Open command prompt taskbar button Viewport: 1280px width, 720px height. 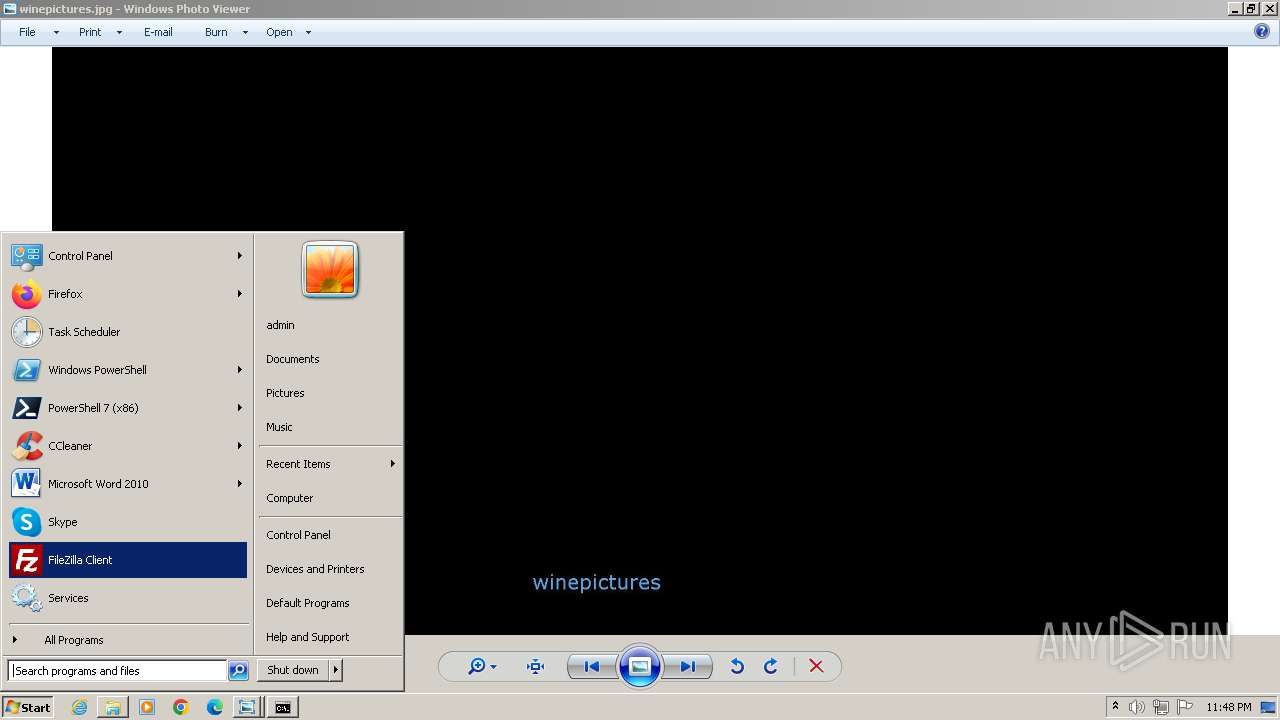pyautogui.click(x=283, y=707)
